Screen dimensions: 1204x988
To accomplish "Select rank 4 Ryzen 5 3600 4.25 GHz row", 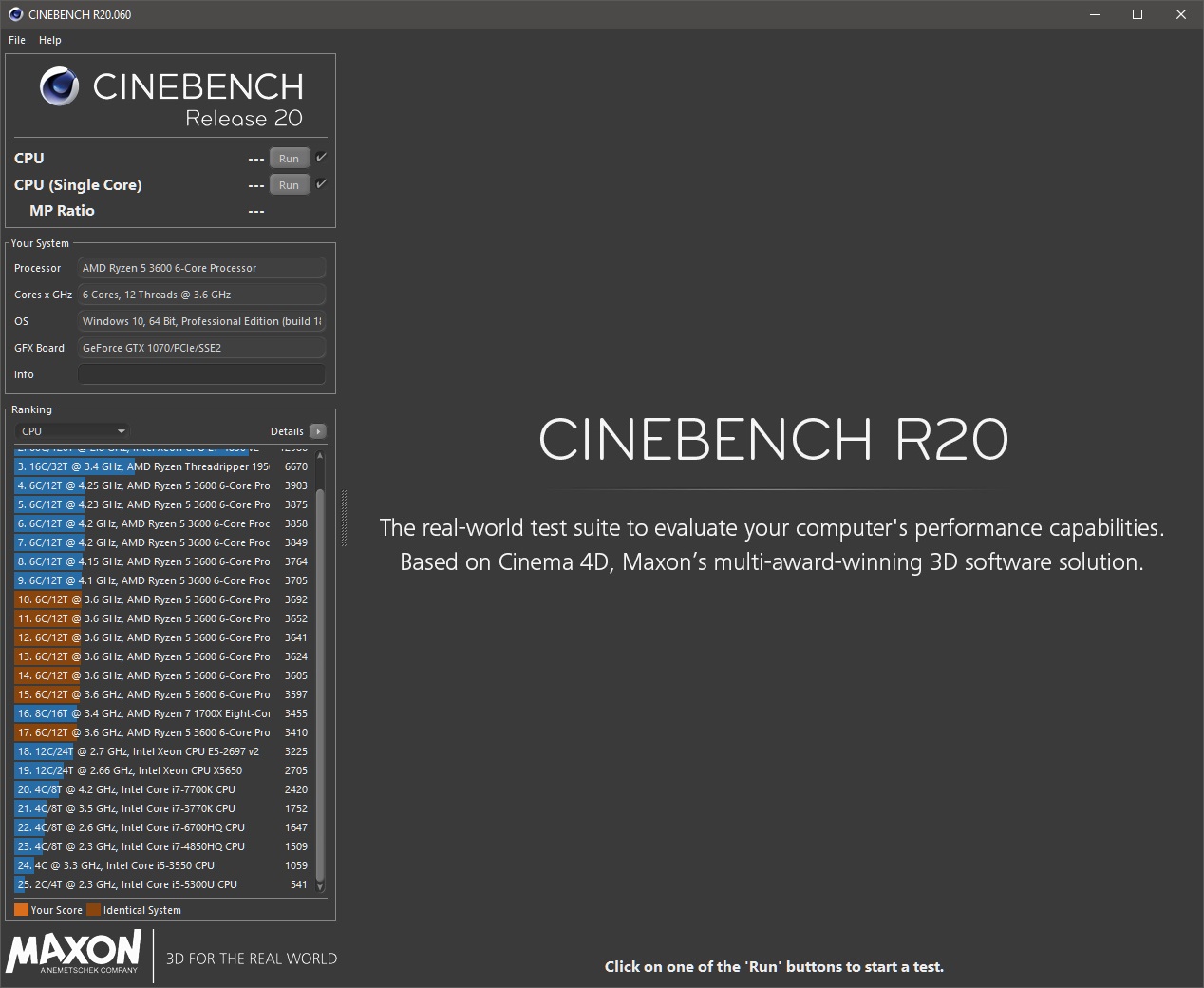I will point(162,485).
